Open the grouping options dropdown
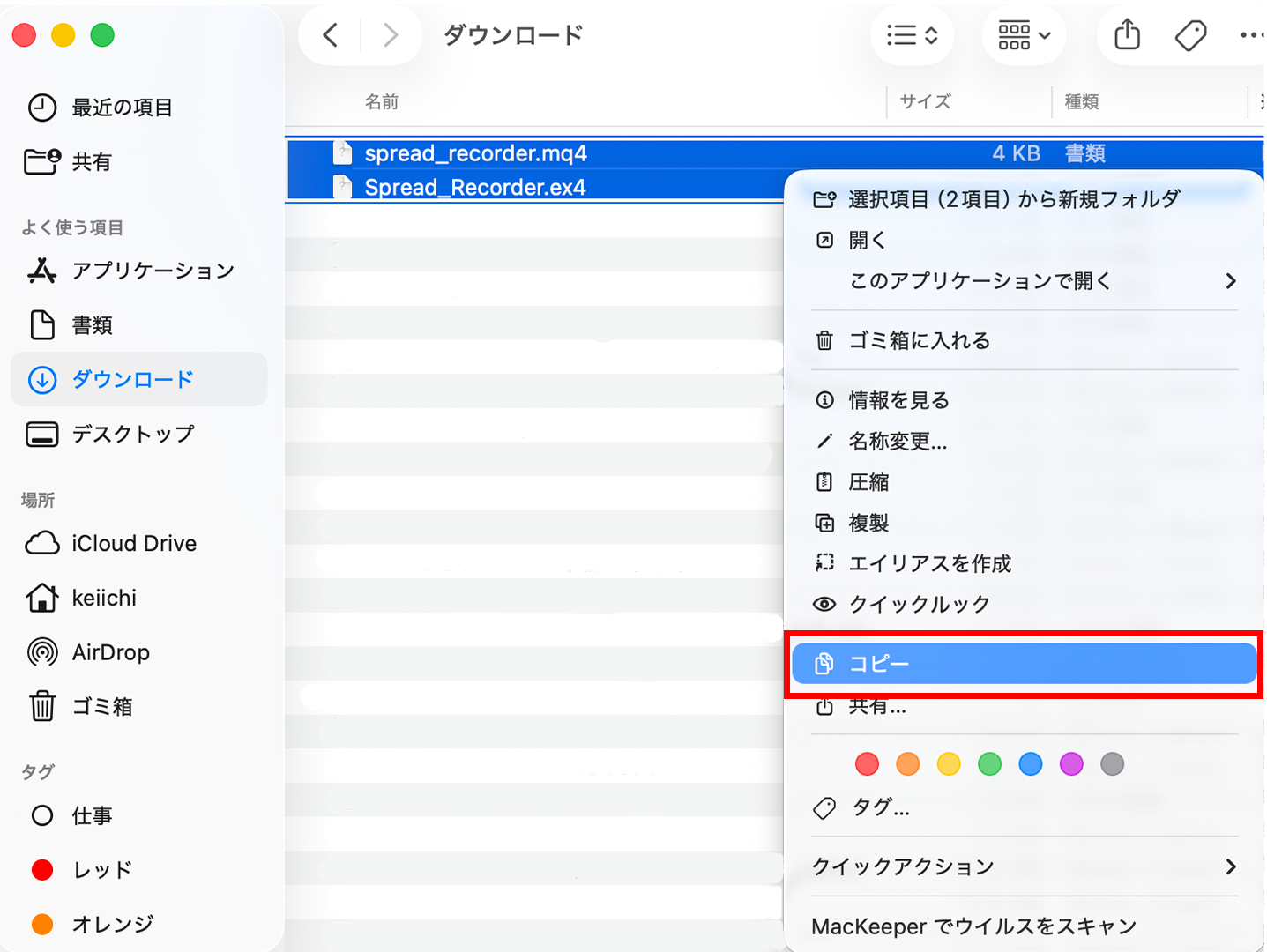This screenshot has width=1267, height=952. pos(1024,36)
